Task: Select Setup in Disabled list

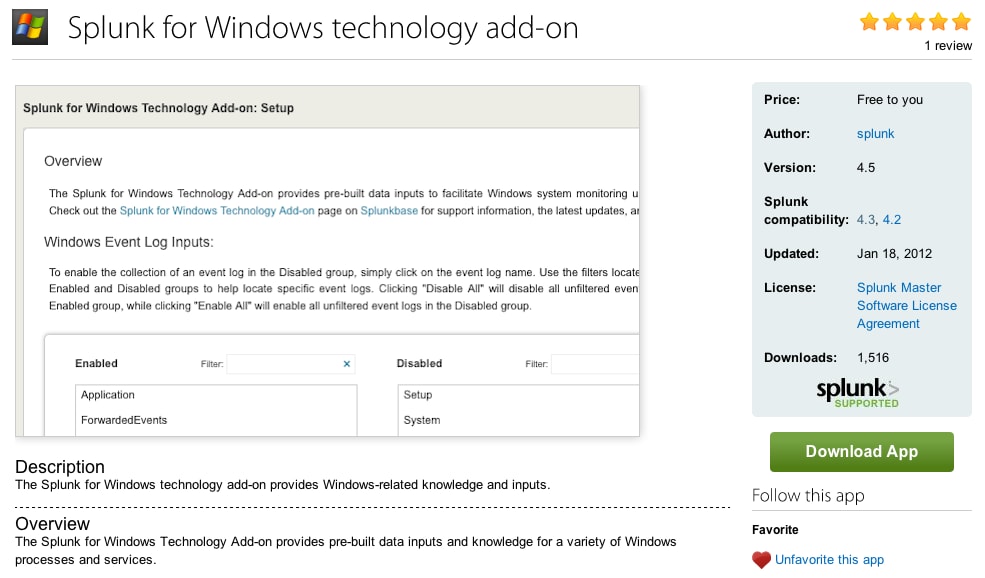Action: 418,395
